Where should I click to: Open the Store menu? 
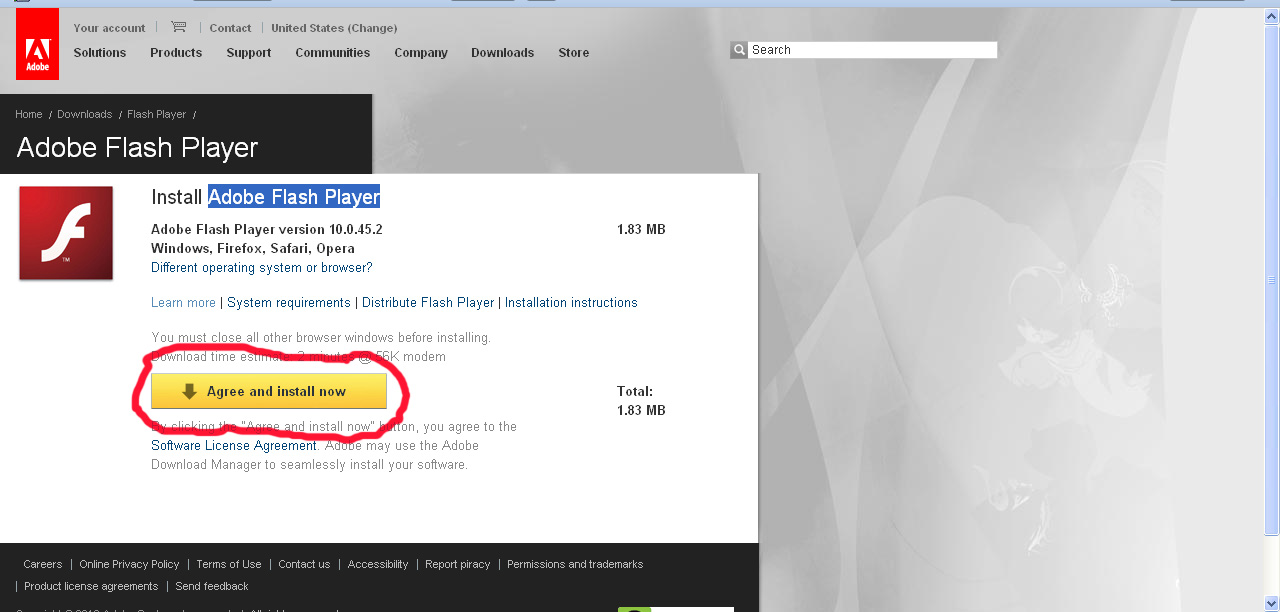pos(573,53)
